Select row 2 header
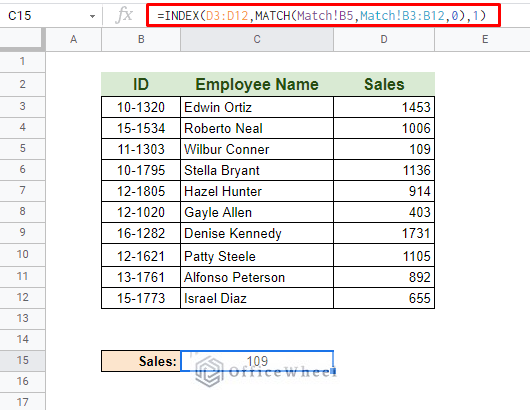The height and width of the screenshot is (410, 530). click(22, 84)
